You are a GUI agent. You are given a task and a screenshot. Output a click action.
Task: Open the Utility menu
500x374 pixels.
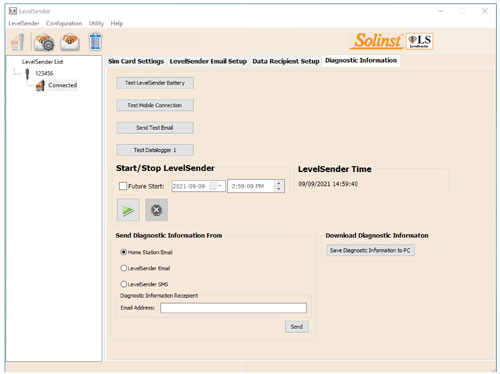tap(96, 23)
